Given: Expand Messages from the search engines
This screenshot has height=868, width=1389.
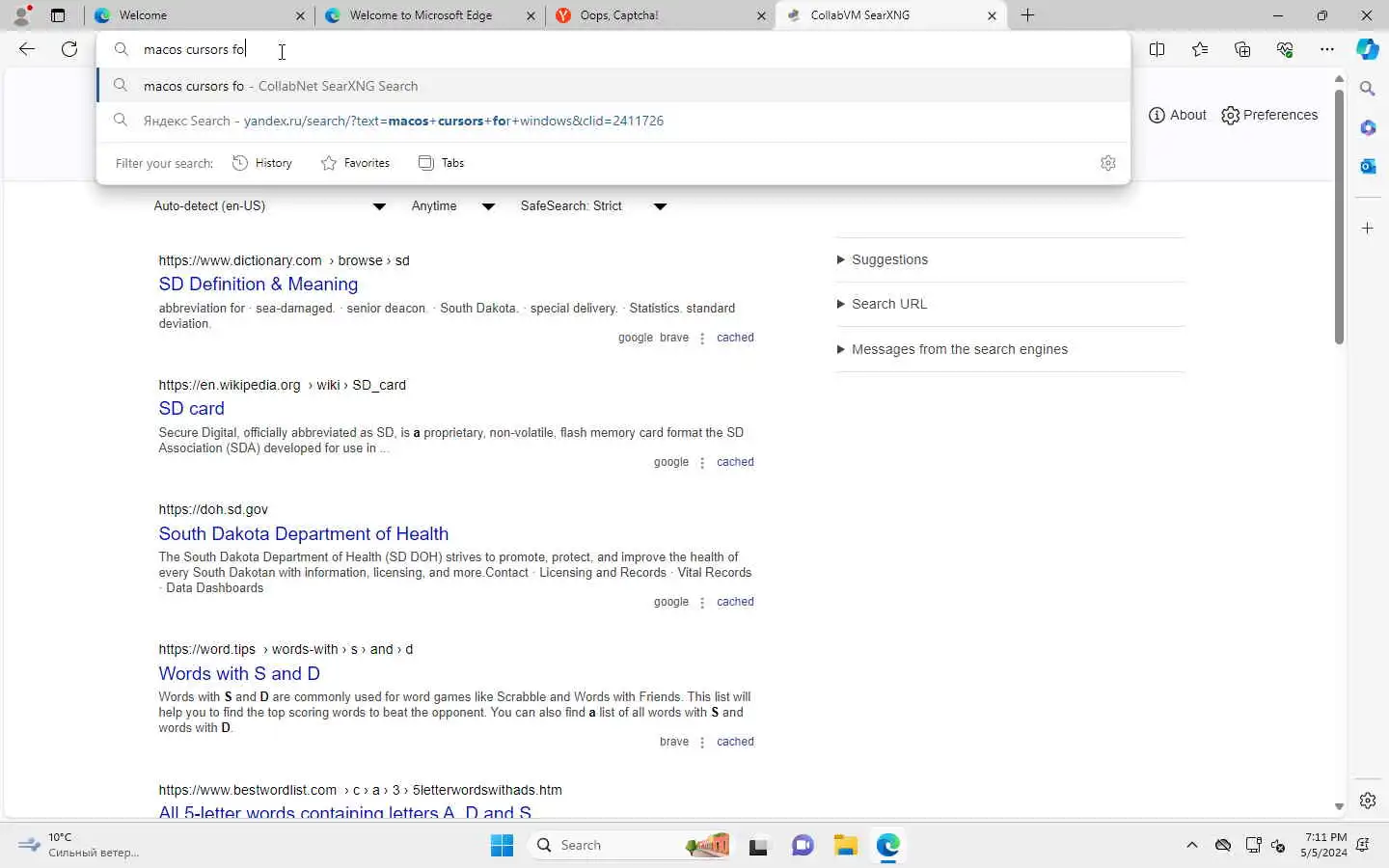Looking at the screenshot, I should pyautogui.click(x=952, y=349).
